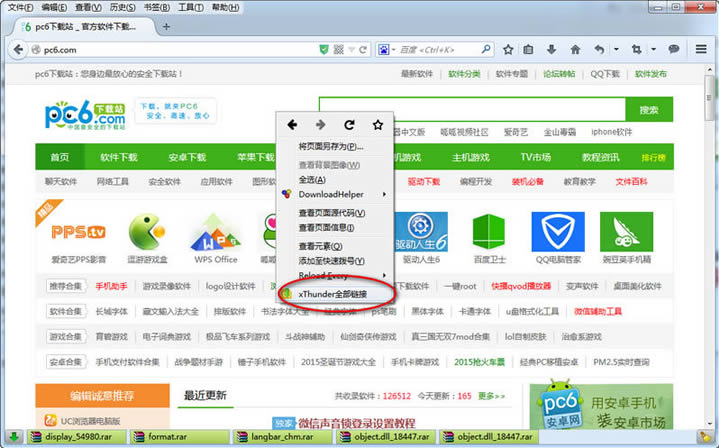Open the hamburger menu in Firefox toolbar

click(x=701, y=49)
